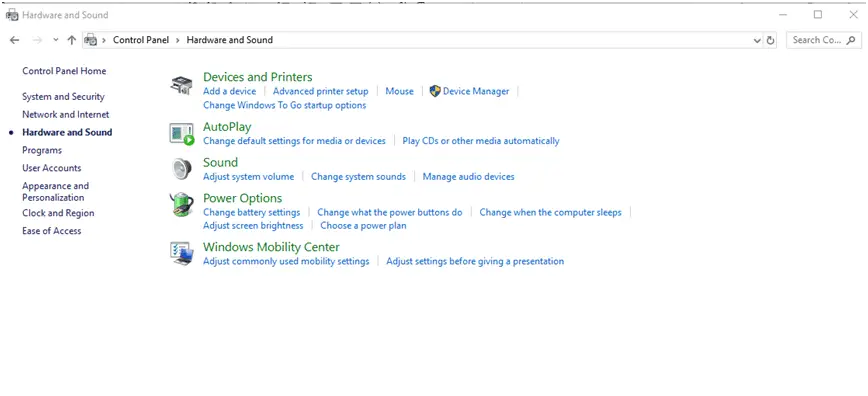Open Device Manager link

[x=476, y=91]
